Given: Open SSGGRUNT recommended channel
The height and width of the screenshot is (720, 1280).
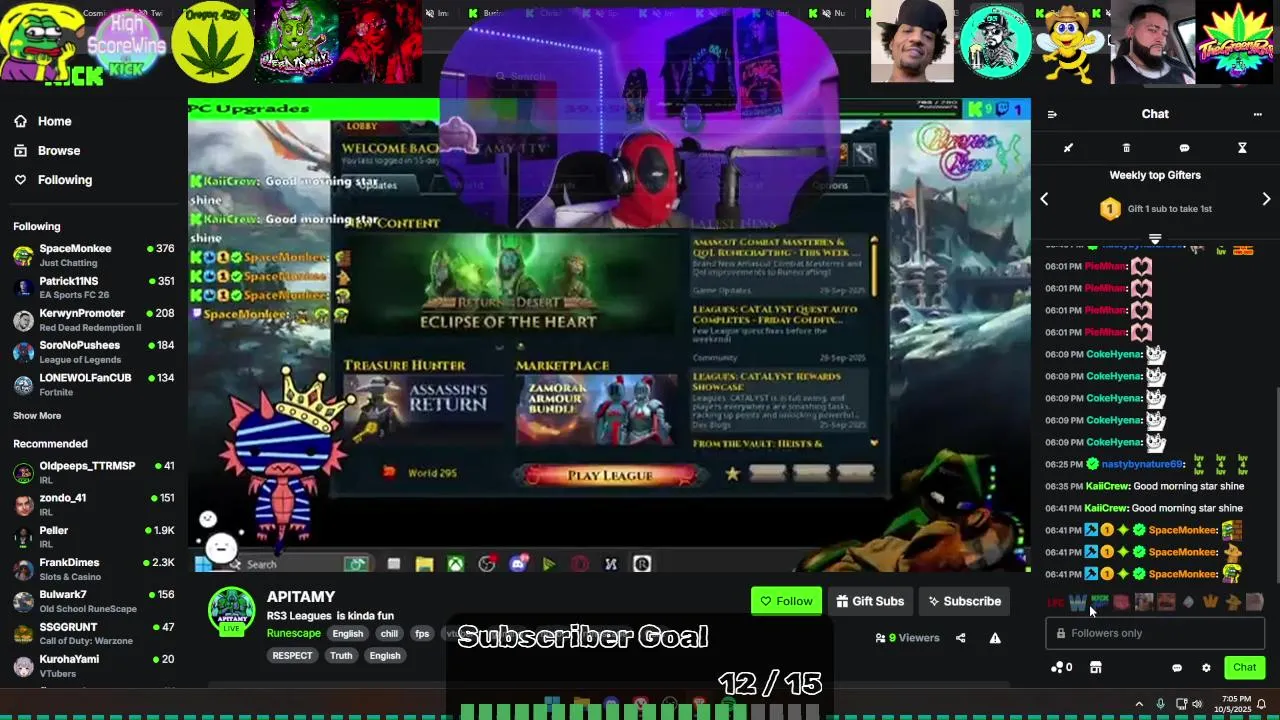Looking at the screenshot, I should (93, 633).
